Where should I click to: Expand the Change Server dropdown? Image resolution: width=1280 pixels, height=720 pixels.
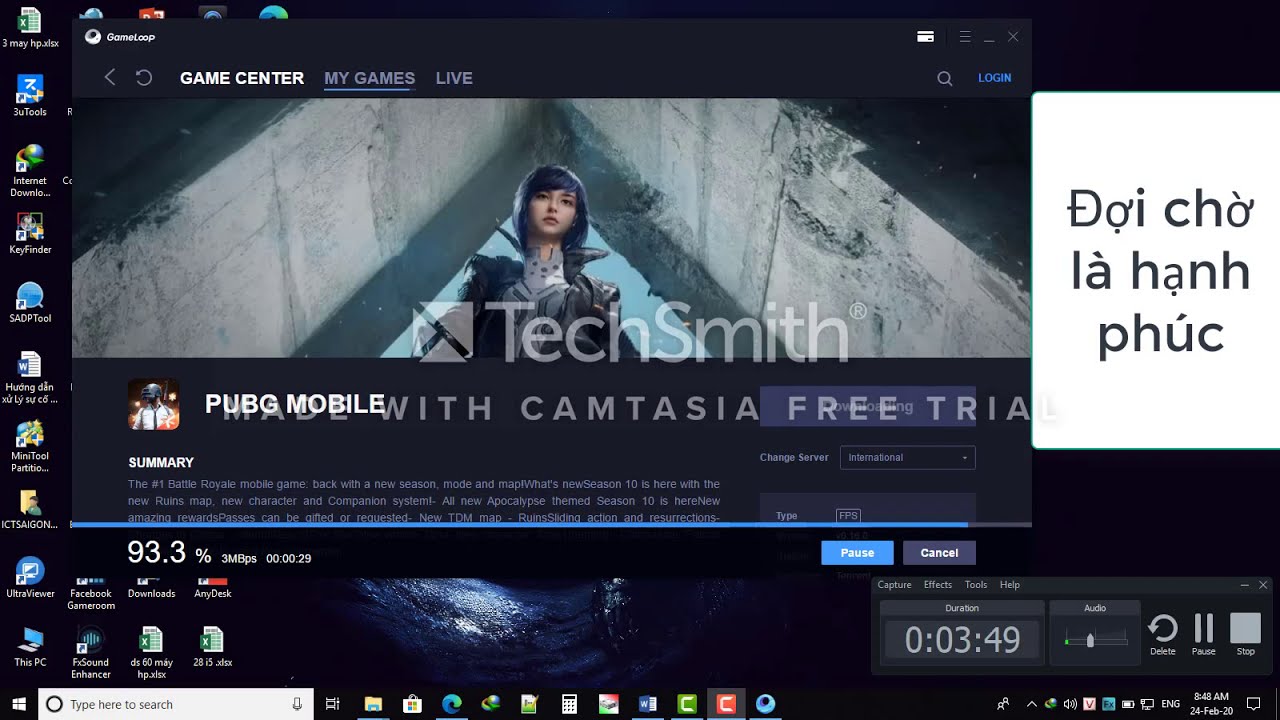point(907,457)
